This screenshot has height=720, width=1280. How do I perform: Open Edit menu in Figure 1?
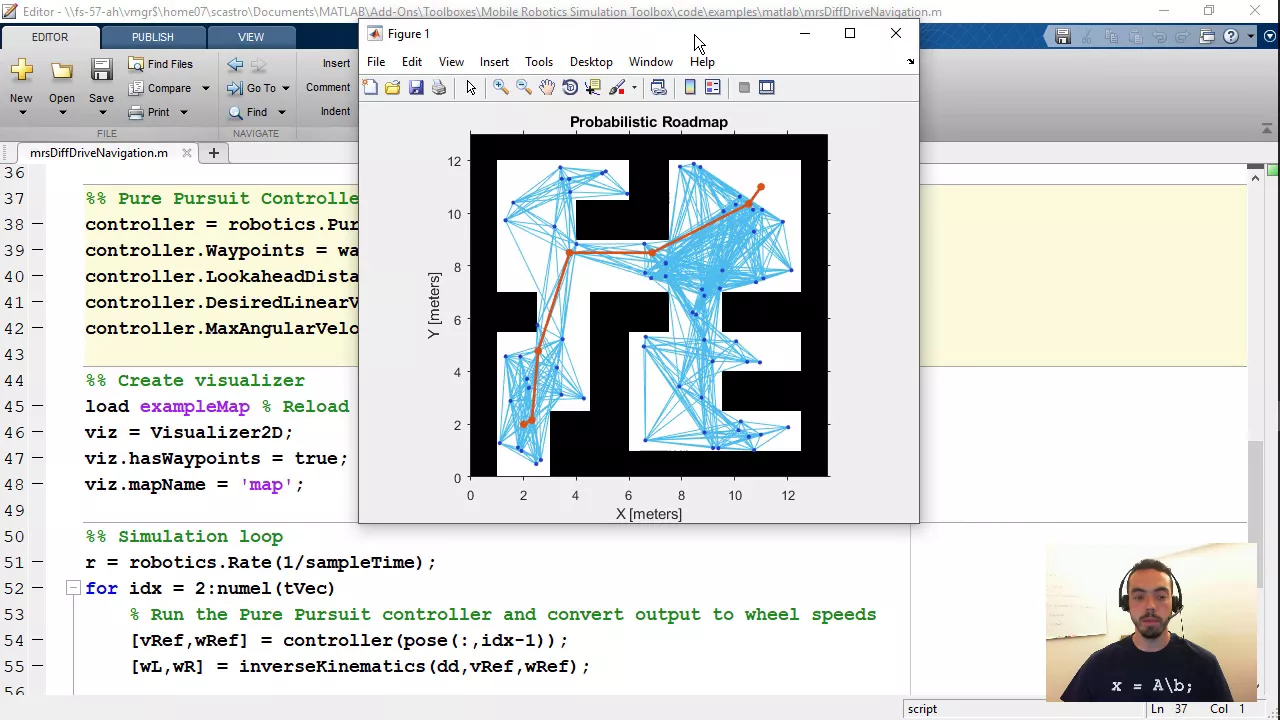(412, 62)
